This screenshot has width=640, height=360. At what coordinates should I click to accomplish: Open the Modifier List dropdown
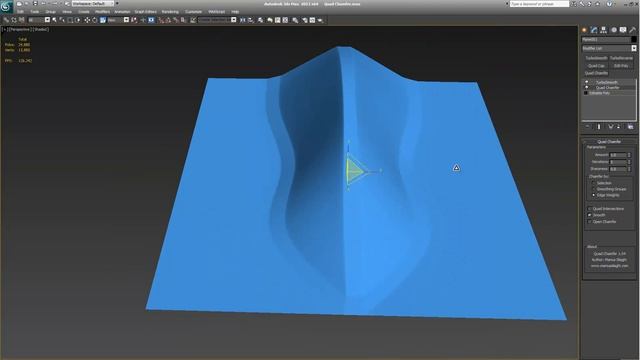click(609, 48)
